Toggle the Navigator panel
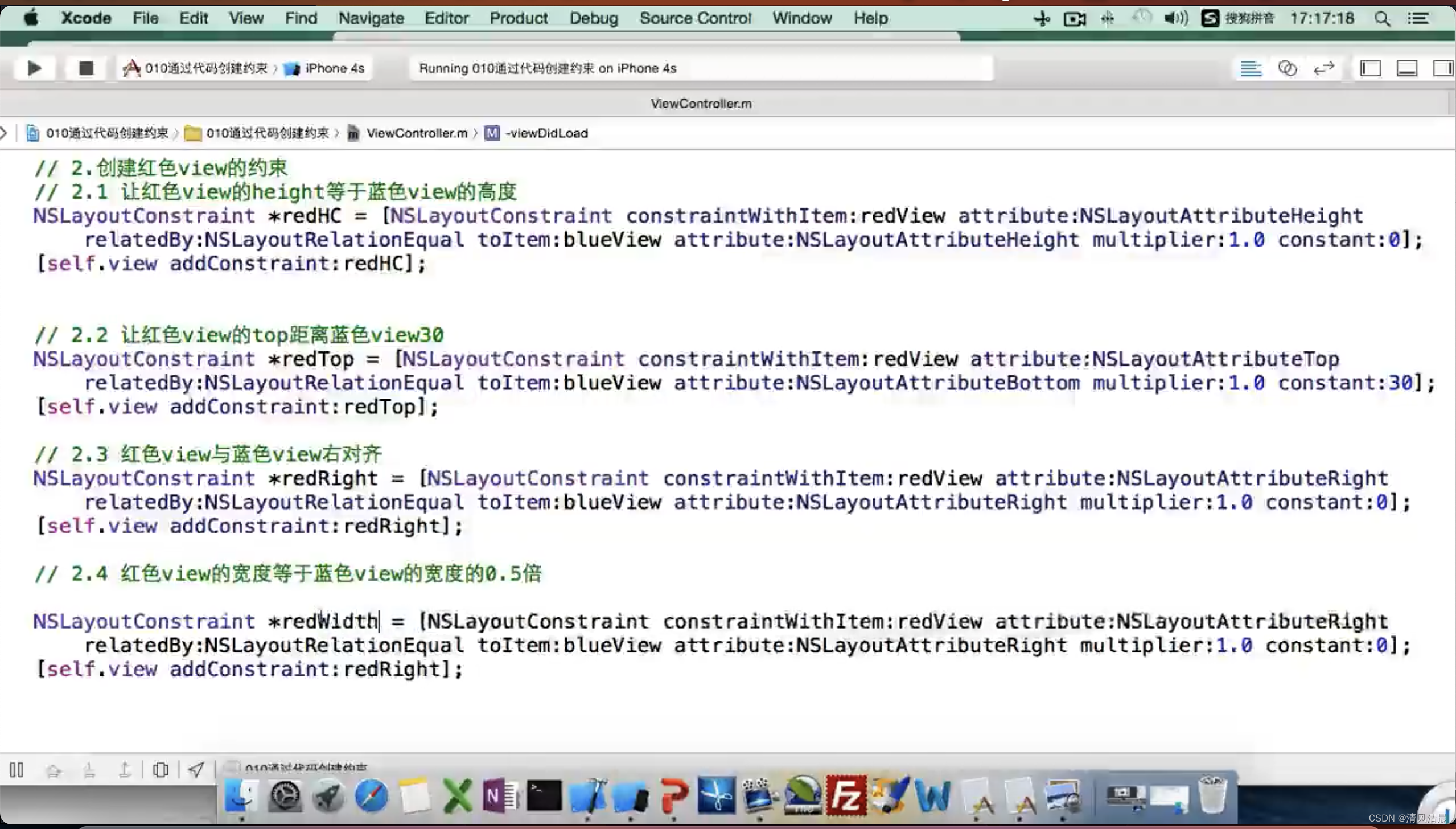This screenshot has height=829, width=1456. [1370, 68]
